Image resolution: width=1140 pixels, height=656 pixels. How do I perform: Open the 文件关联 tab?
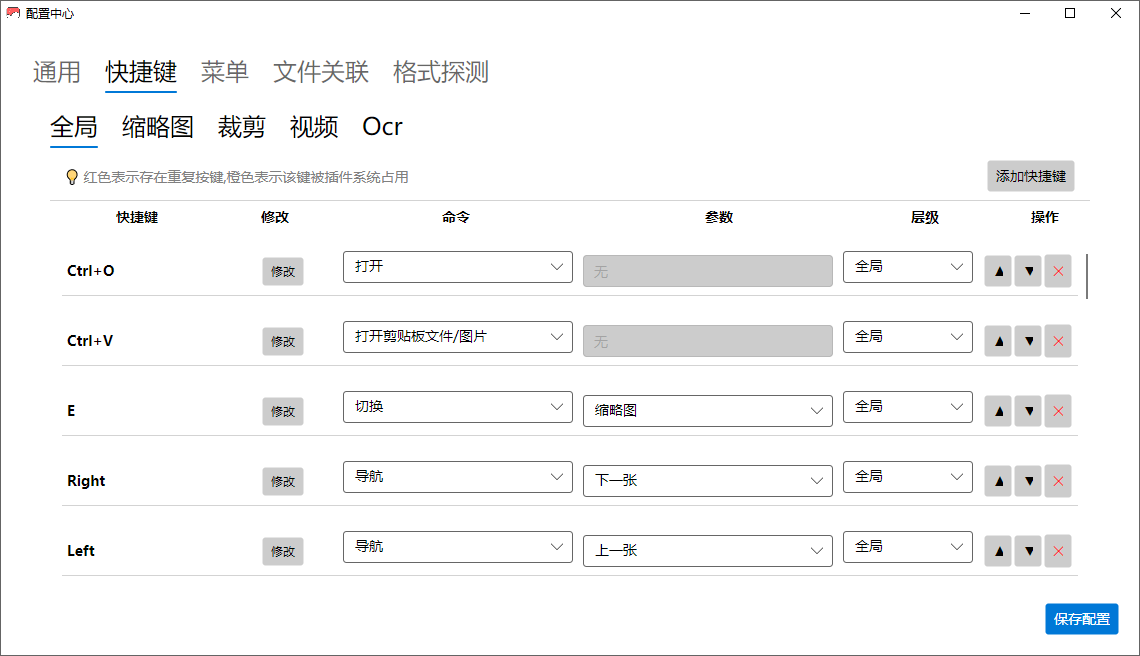tap(321, 72)
